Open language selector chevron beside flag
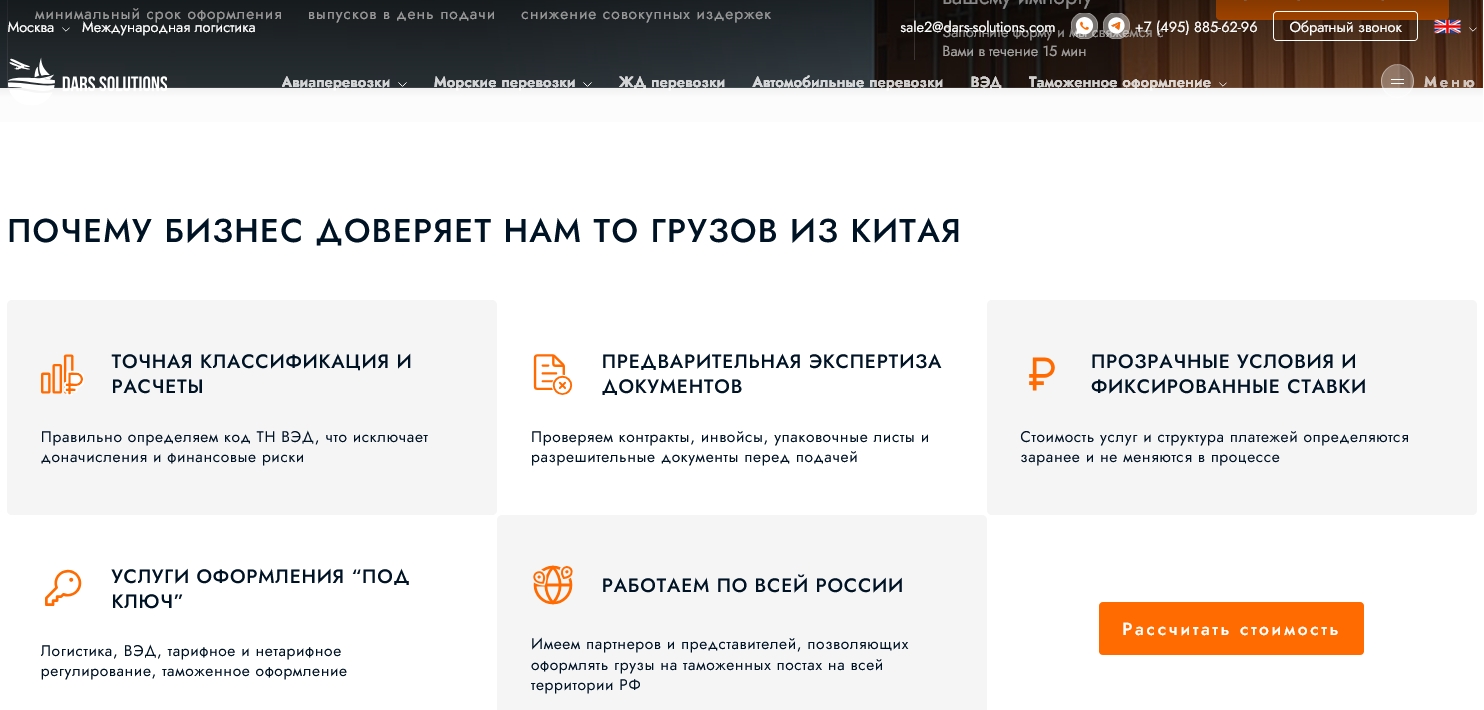The width and height of the screenshot is (1484, 710). 1472,28
